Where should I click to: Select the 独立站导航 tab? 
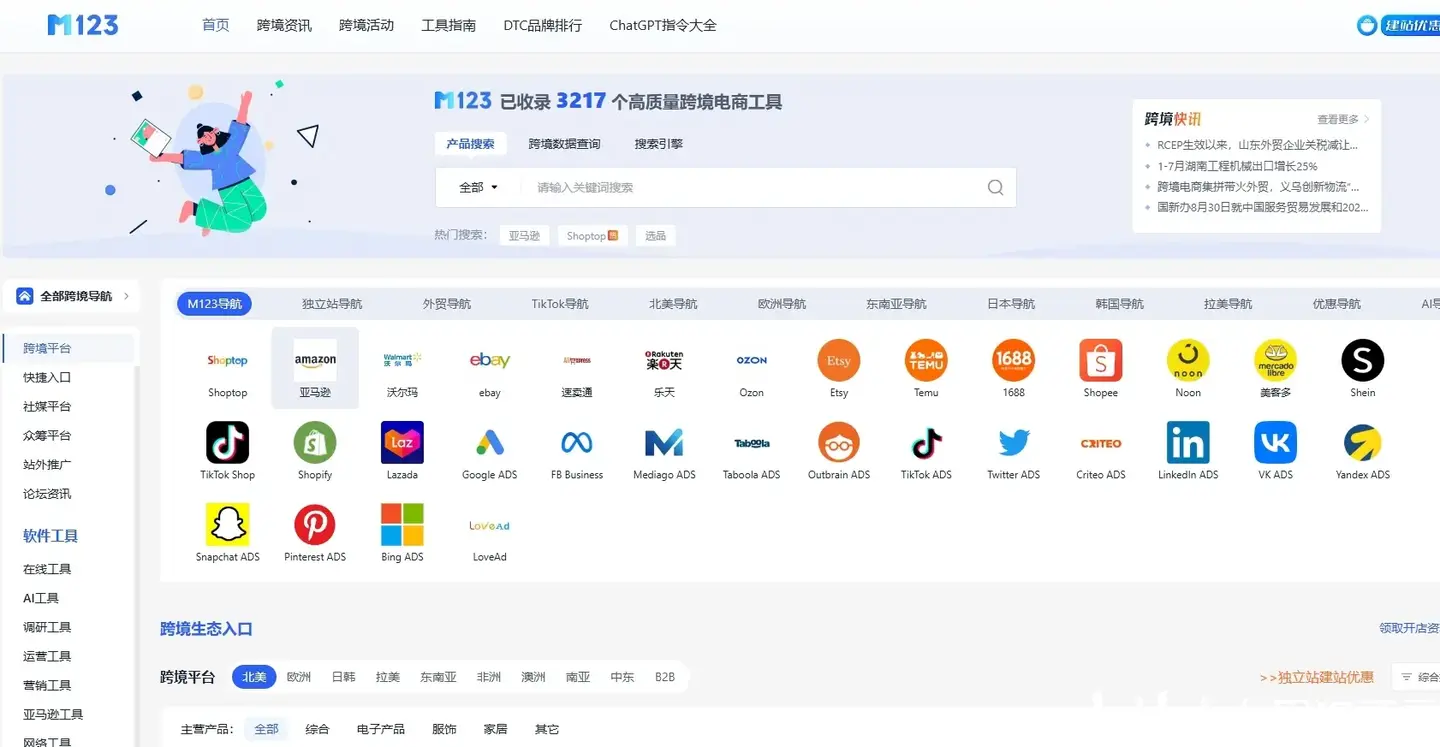point(332,304)
